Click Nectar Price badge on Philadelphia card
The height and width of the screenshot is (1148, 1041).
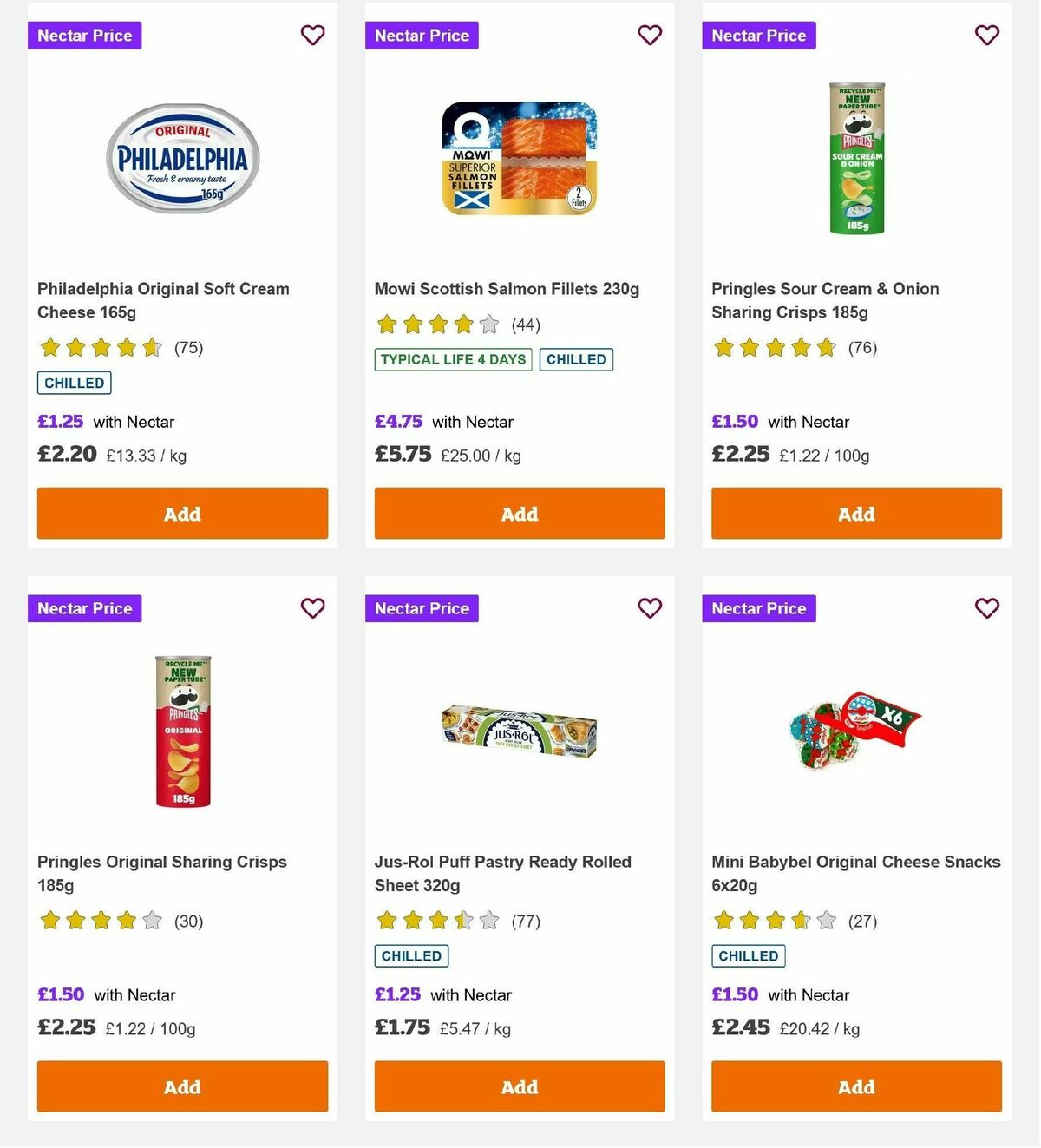pyautogui.click(x=84, y=35)
